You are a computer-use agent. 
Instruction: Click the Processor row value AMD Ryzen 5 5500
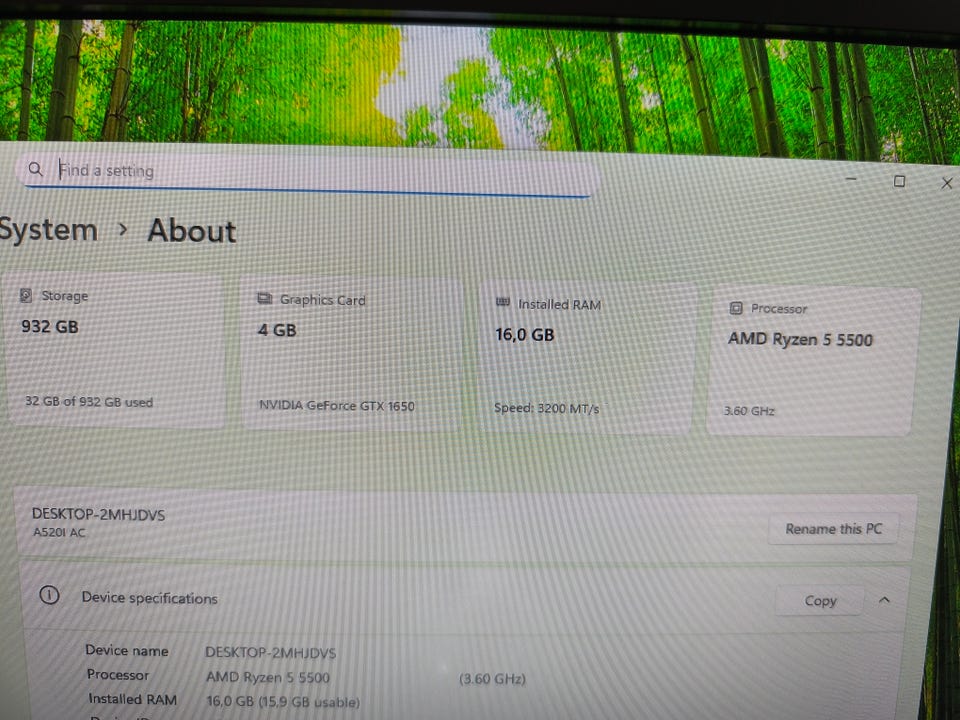click(x=268, y=677)
